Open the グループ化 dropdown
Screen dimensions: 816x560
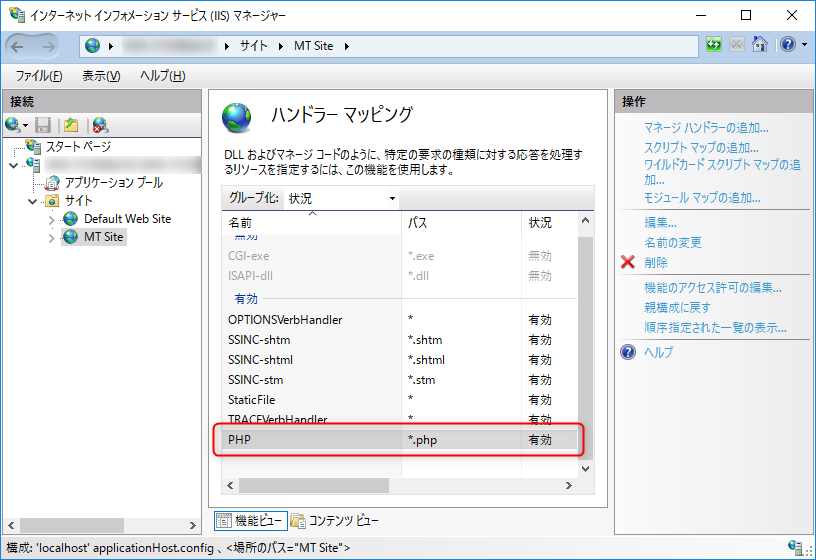click(x=342, y=198)
